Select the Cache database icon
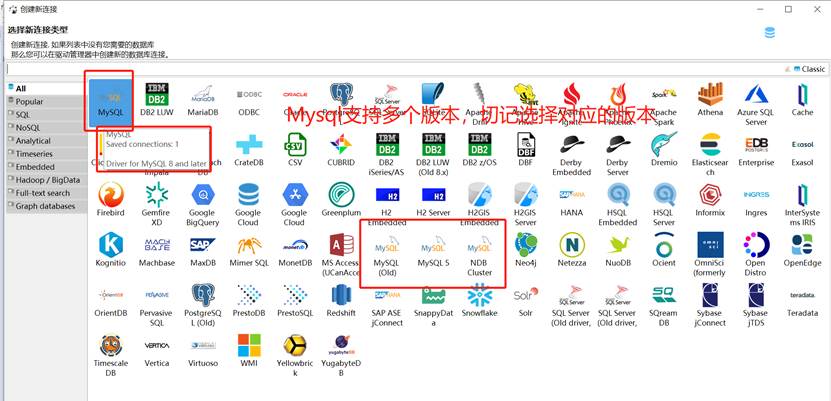831x401 pixels. [802, 100]
